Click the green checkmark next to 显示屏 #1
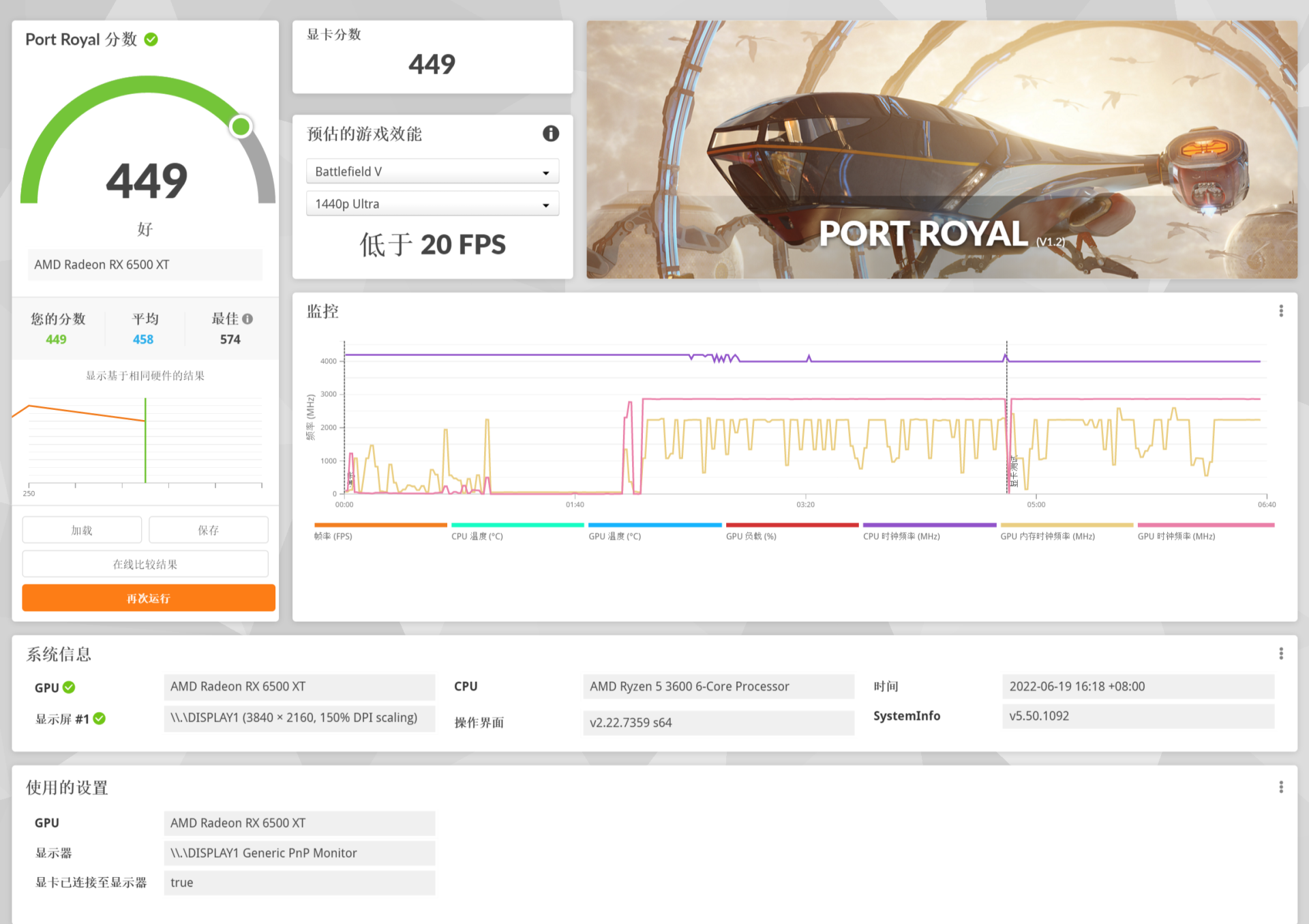The image size is (1309, 924). [x=100, y=718]
